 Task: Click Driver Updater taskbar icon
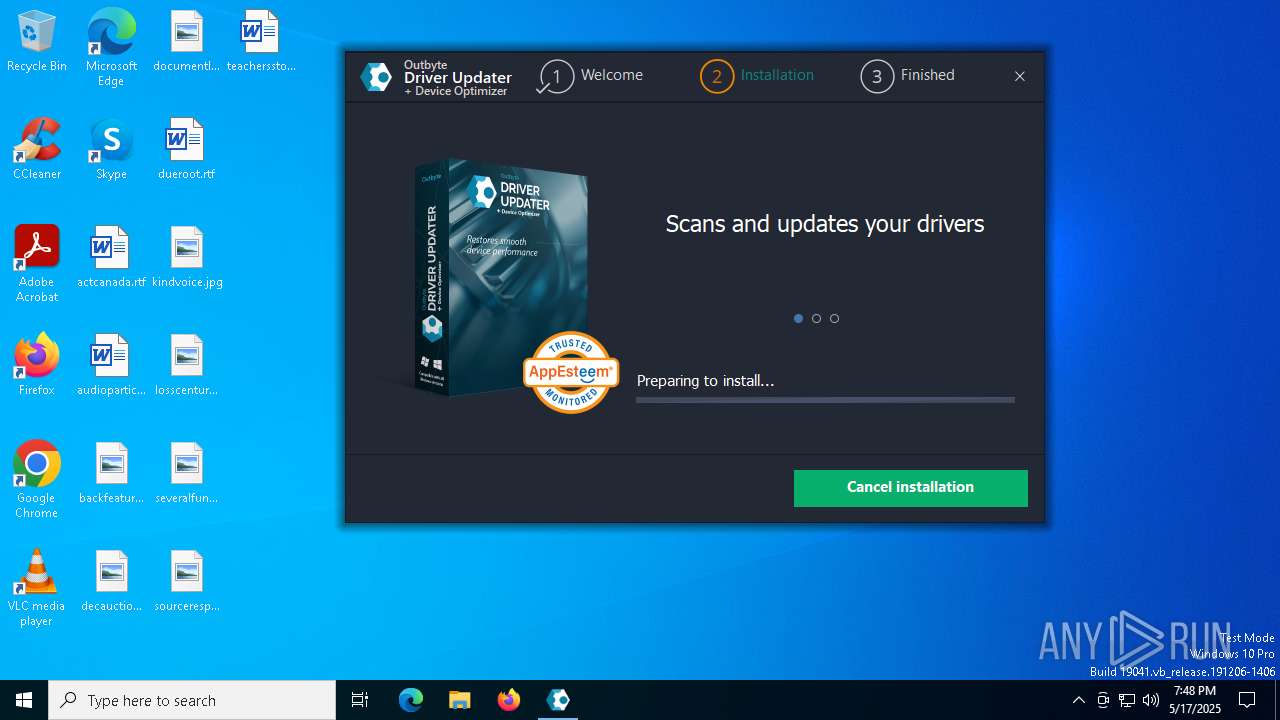tap(558, 700)
